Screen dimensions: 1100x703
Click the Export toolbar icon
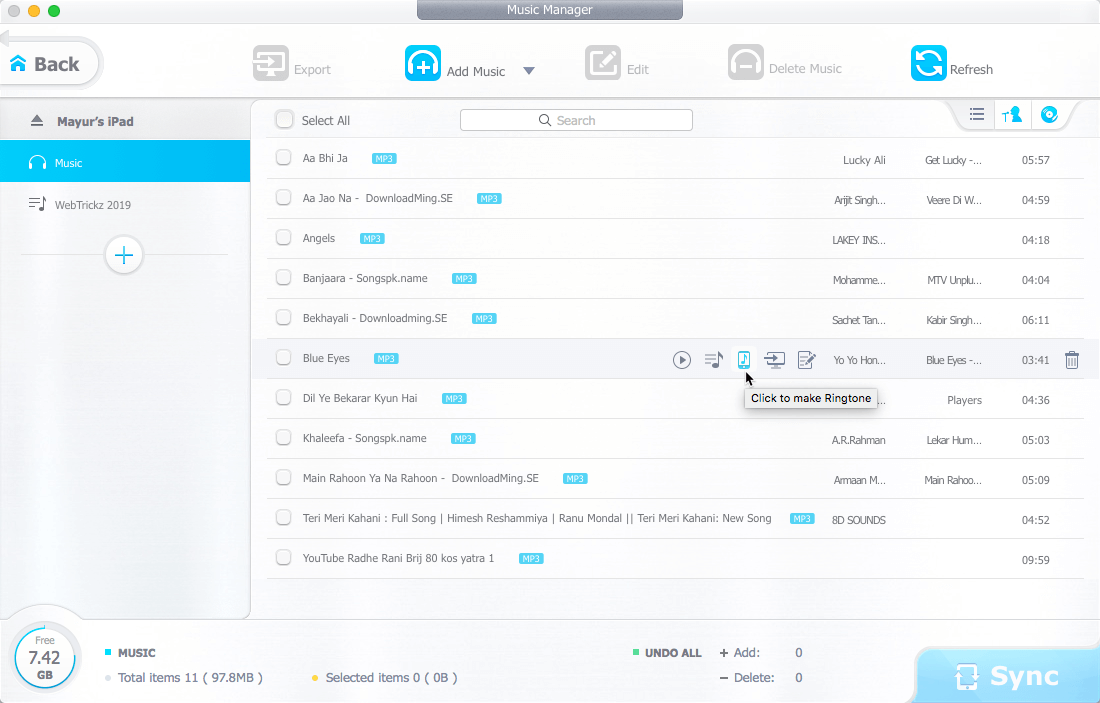(x=271, y=64)
